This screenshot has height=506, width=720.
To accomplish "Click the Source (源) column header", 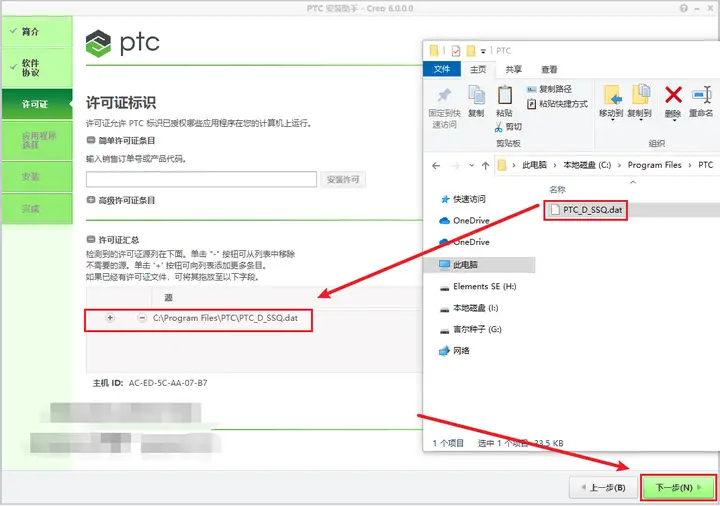I will pos(169,298).
